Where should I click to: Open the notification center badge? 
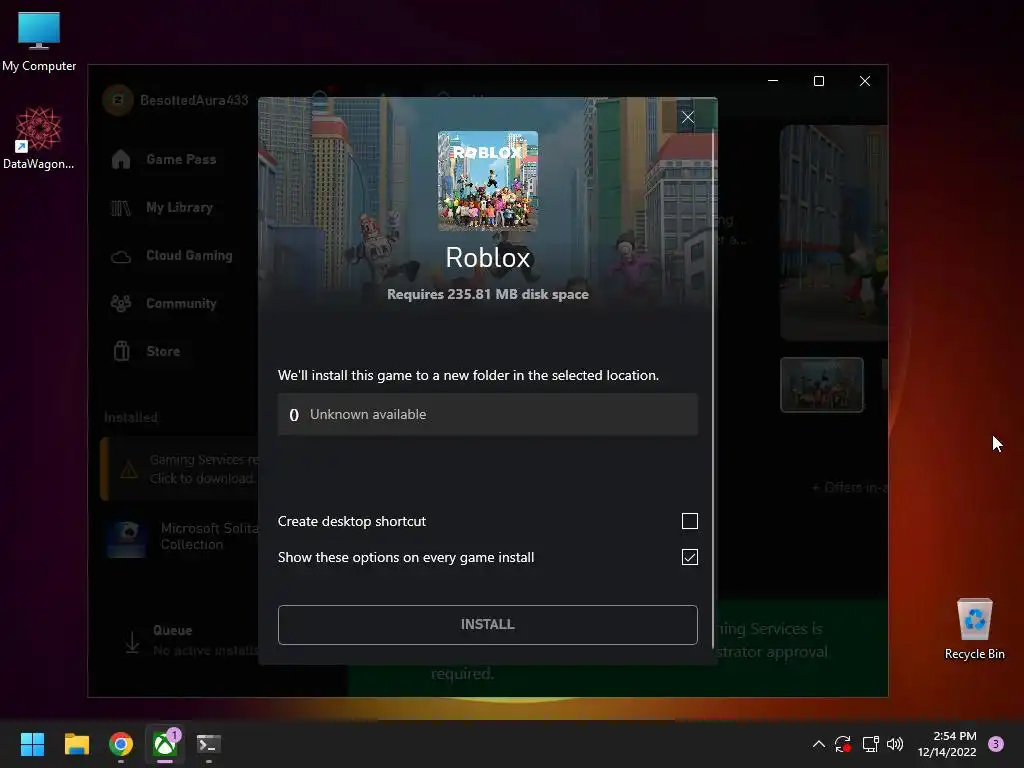[996, 744]
